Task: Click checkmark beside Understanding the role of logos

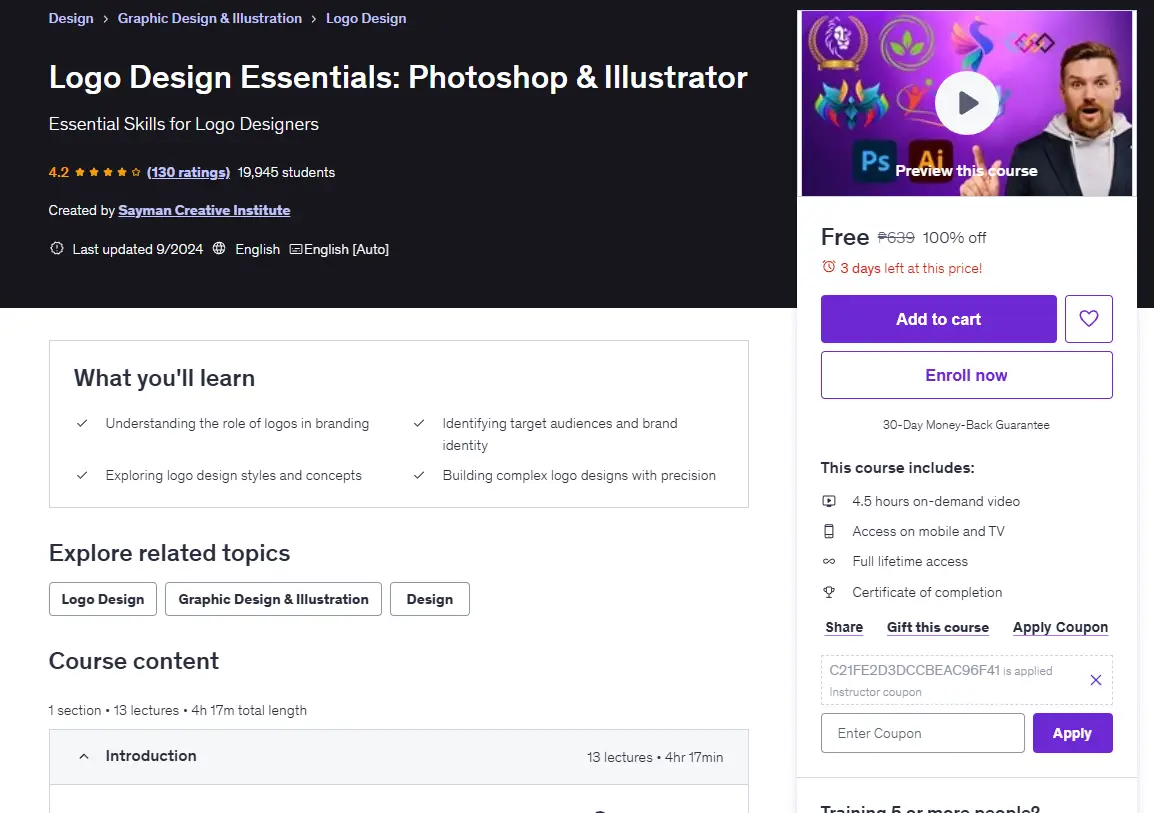Action: click(x=82, y=423)
